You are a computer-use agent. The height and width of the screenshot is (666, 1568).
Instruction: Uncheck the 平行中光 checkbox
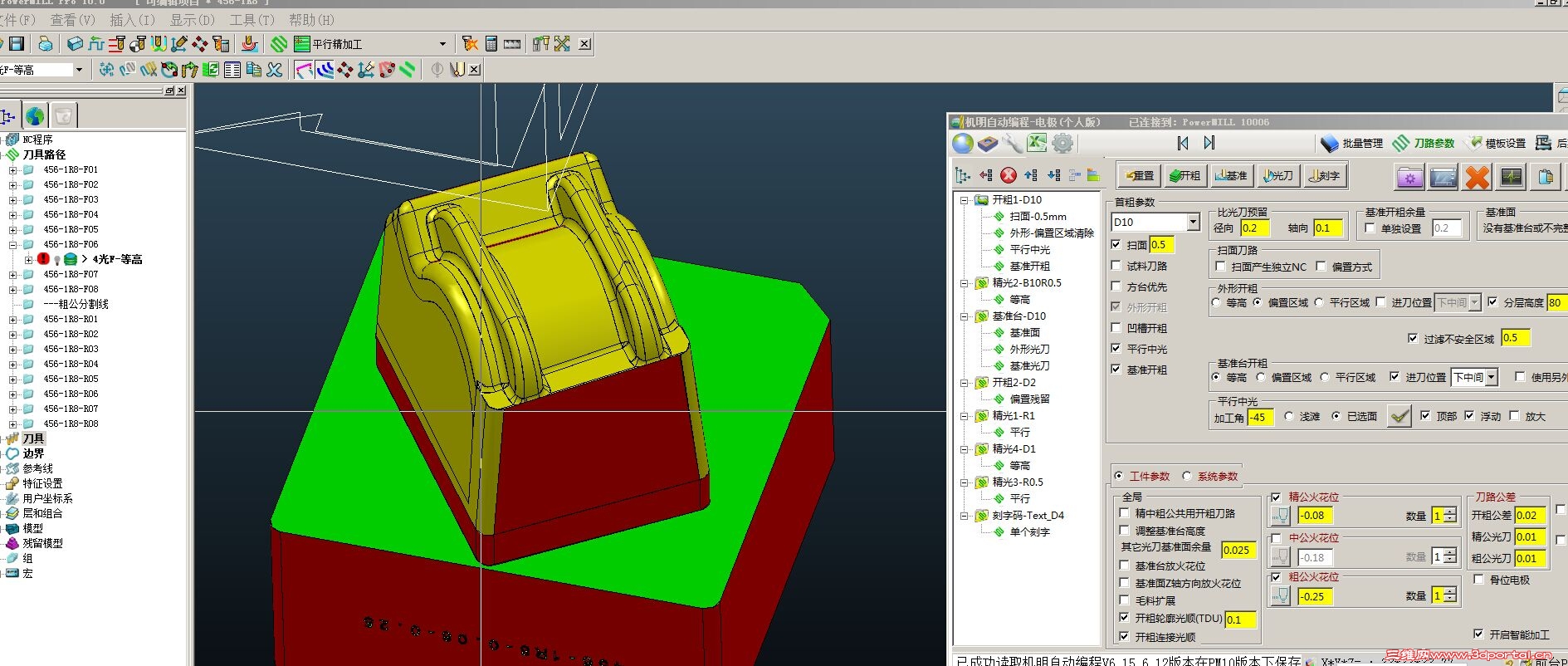[x=1116, y=349]
